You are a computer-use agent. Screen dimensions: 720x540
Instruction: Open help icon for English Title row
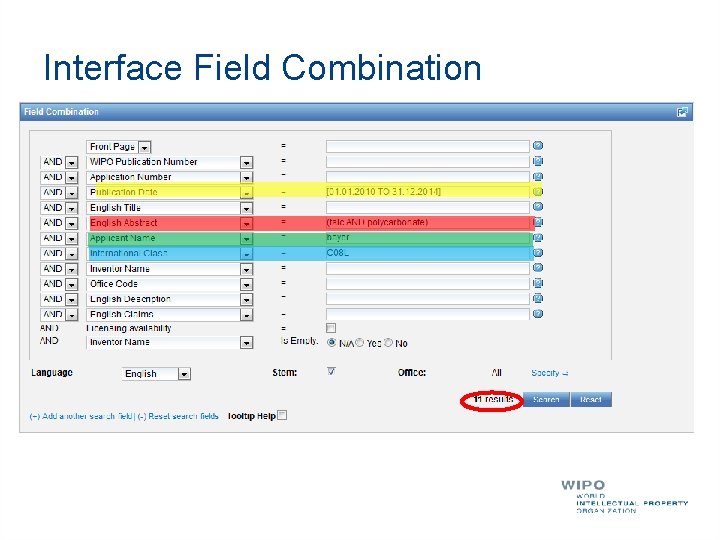coord(538,207)
